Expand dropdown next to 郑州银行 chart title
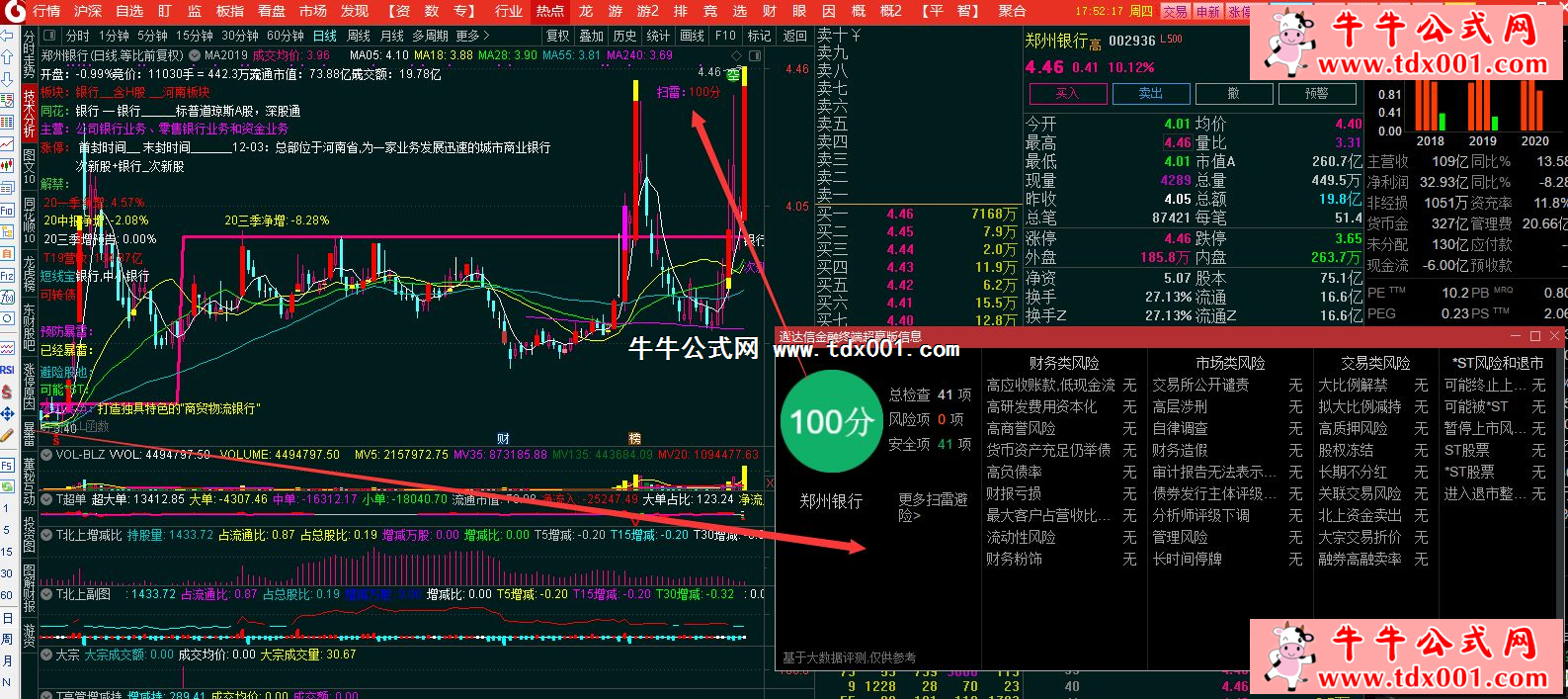The width and height of the screenshot is (1568, 699). tap(195, 56)
